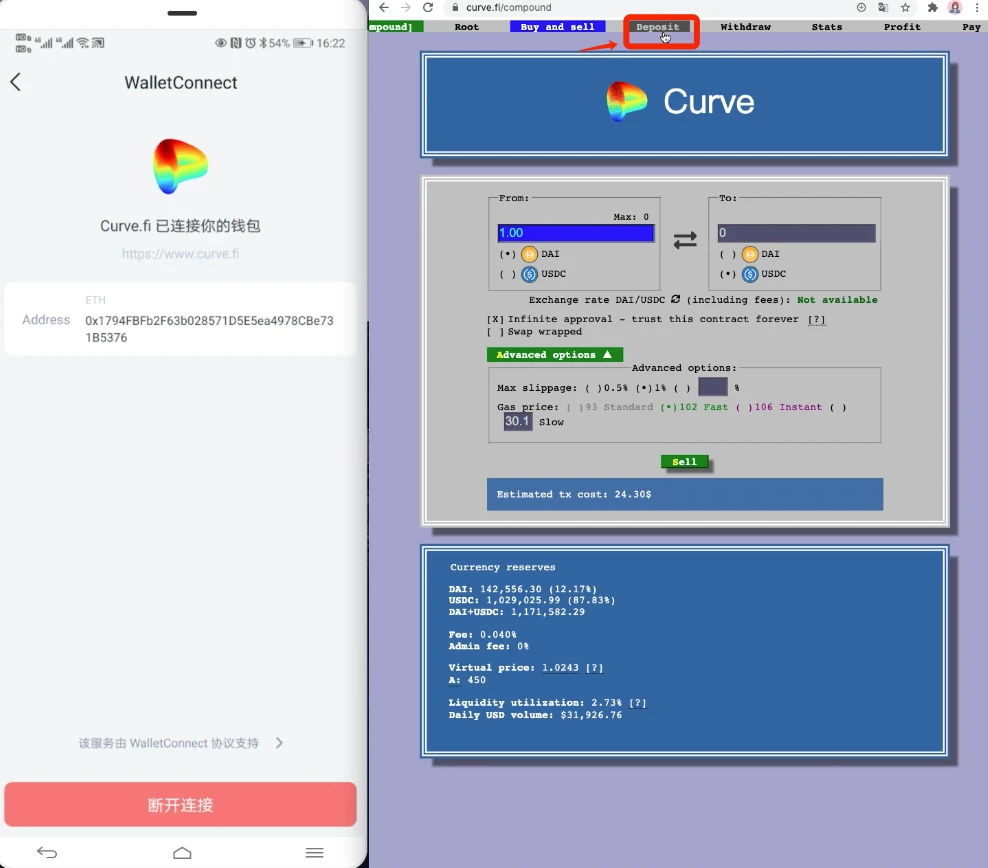
Task: Click Estimated tx cost: 24.30$ text
Action: coord(573,494)
